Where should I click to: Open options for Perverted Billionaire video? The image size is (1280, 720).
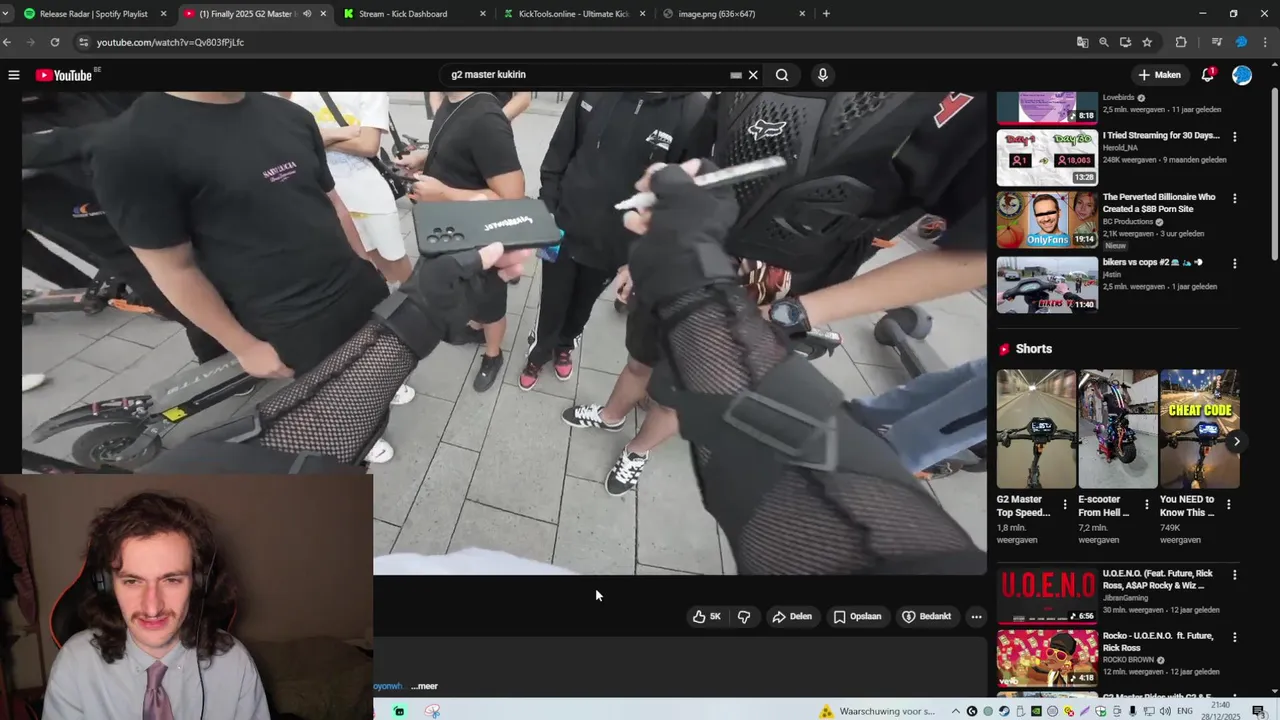(x=1234, y=198)
